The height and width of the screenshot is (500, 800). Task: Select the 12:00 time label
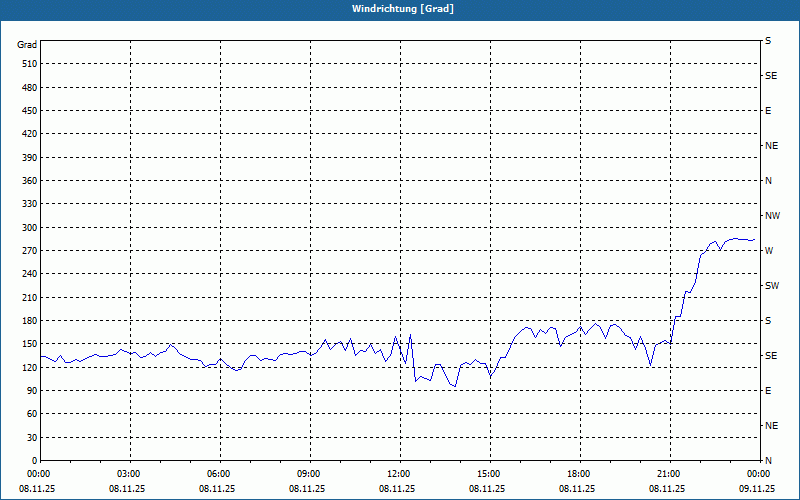(397, 474)
